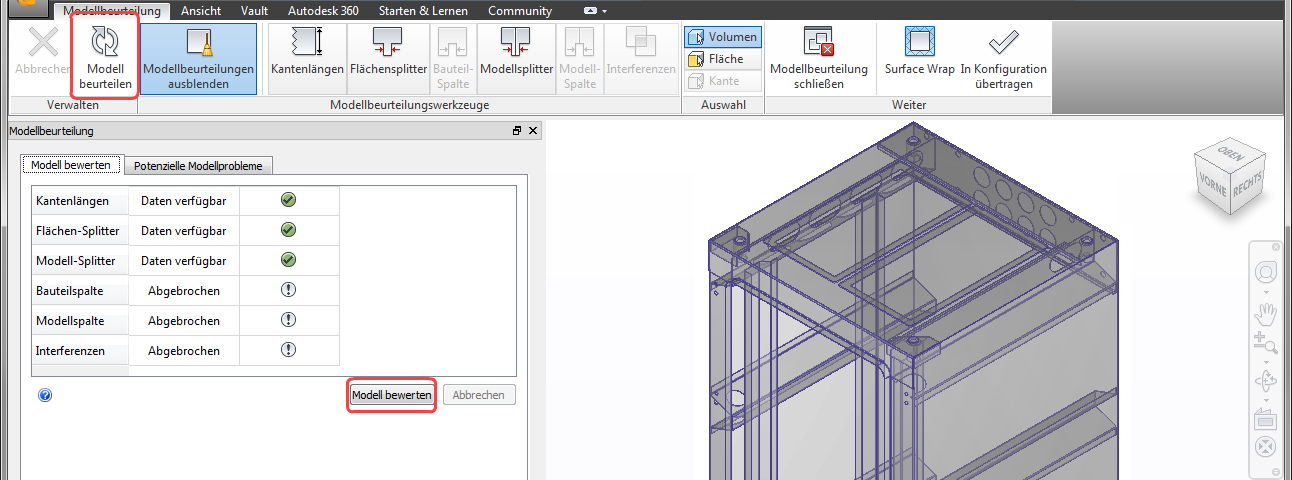This screenshot has height=480, width=1292.
Task: Click the ViewCube RECHTS face
Action: [x=1250, y=186]
